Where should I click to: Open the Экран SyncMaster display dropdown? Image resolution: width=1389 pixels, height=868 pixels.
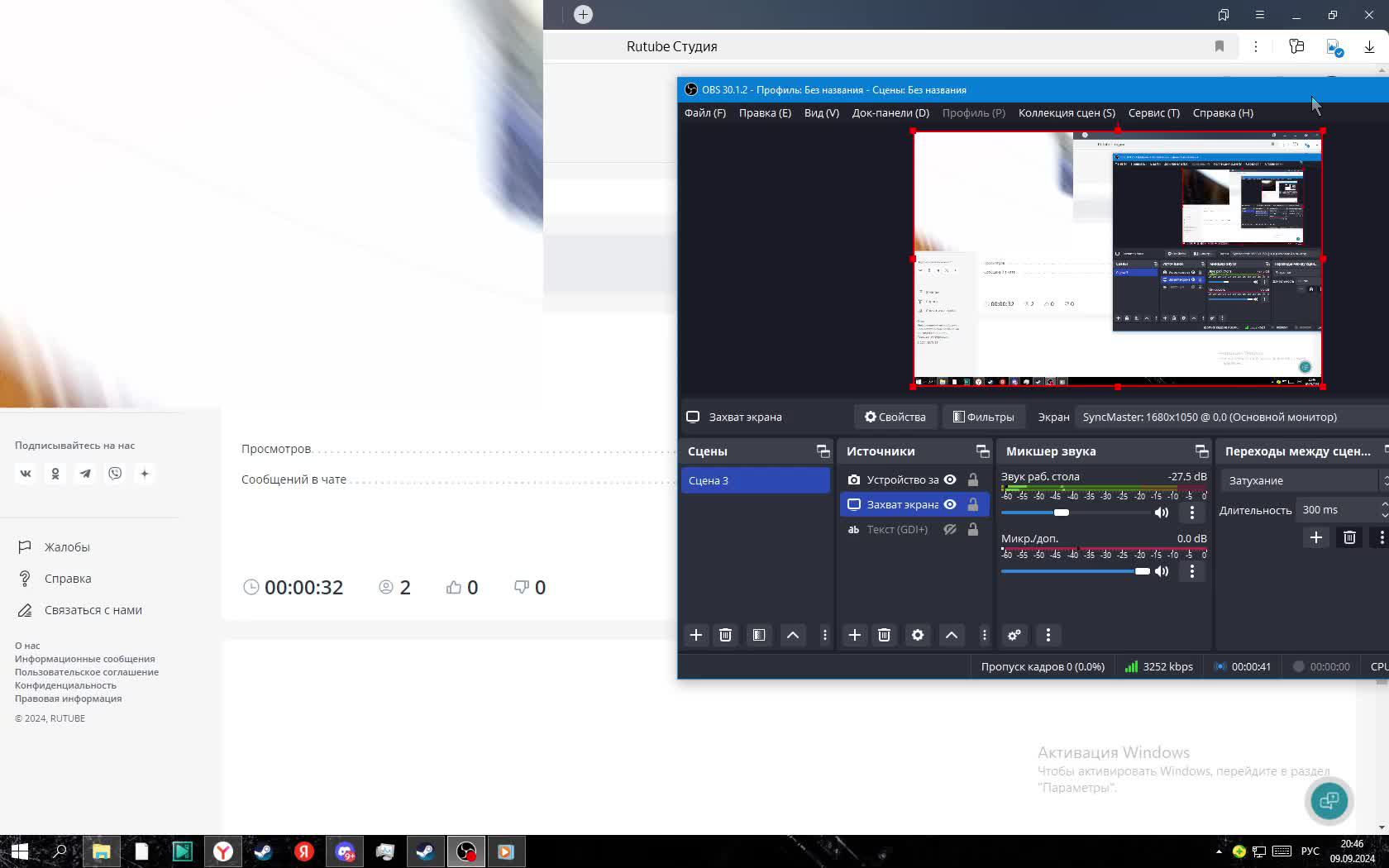point(1232,417)
